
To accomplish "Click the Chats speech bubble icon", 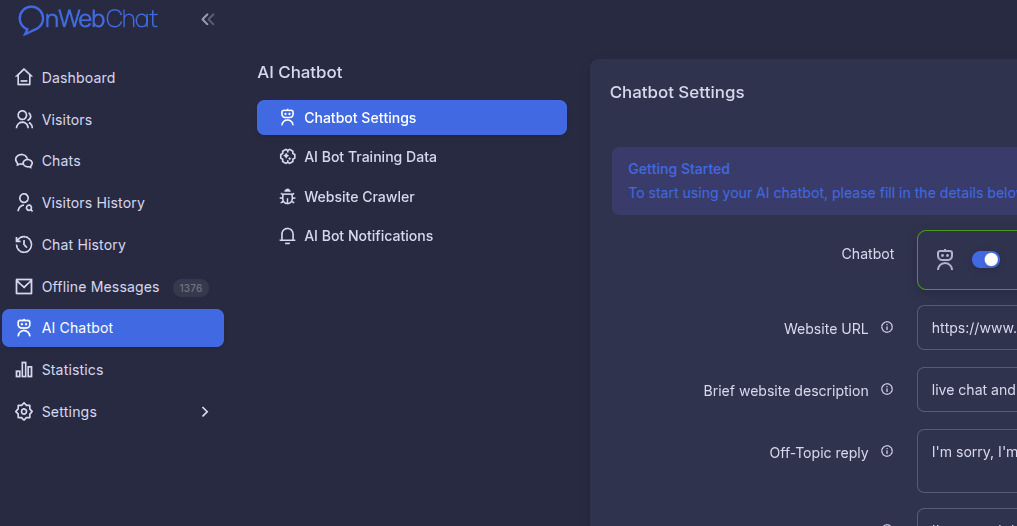I will 24,161.
